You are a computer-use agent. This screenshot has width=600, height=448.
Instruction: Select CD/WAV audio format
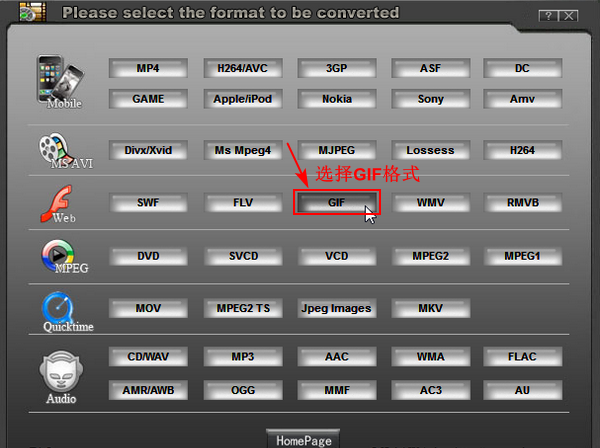pos(148,357)
